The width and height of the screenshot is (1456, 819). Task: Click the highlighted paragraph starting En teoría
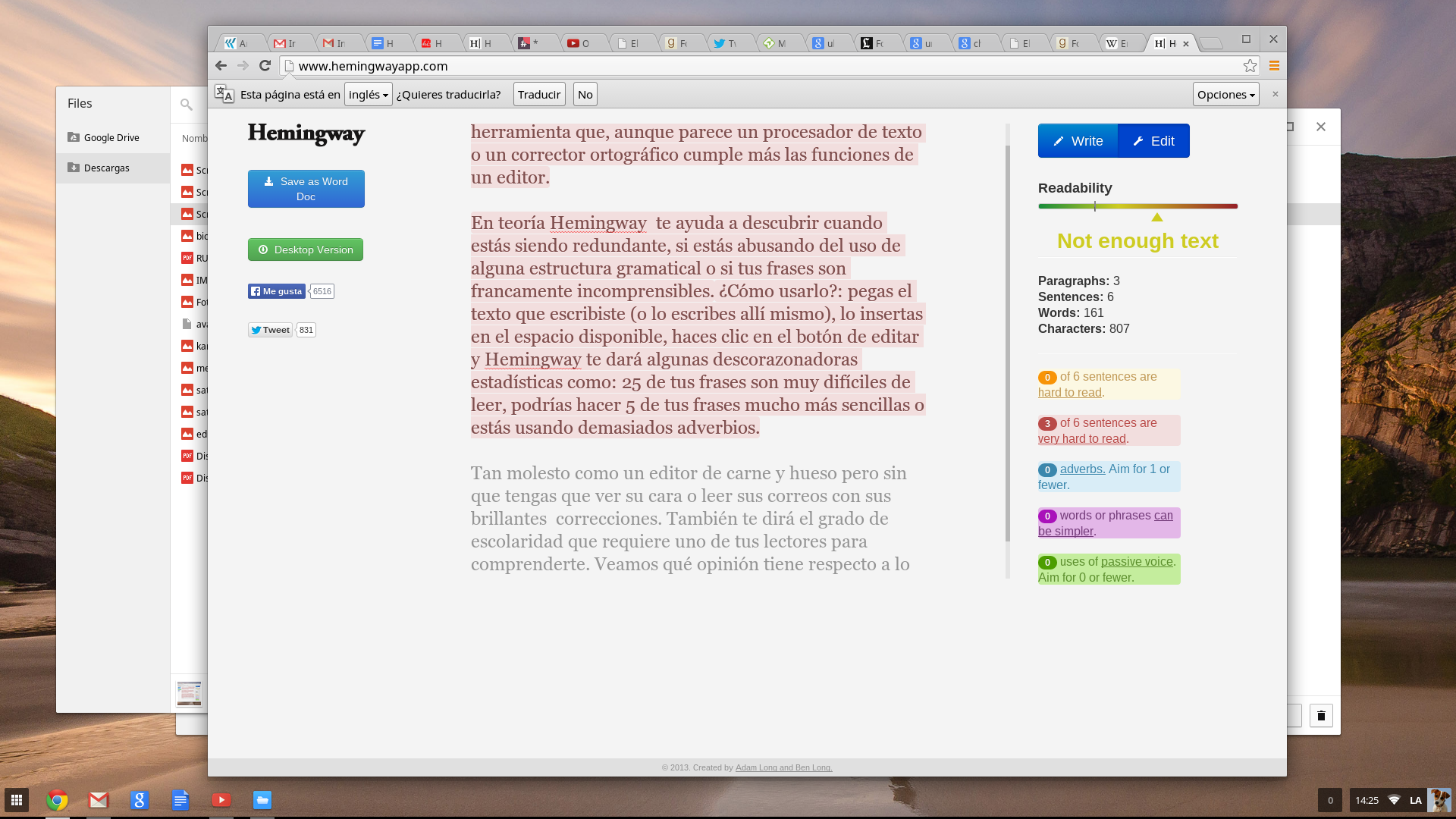point(698,325)
